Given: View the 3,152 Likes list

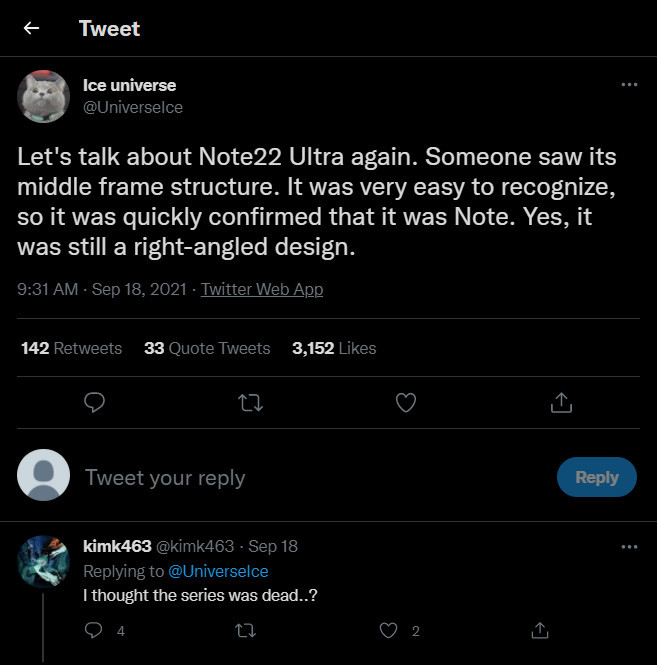Looking at the screenshot, I should [x=334, y=348].
